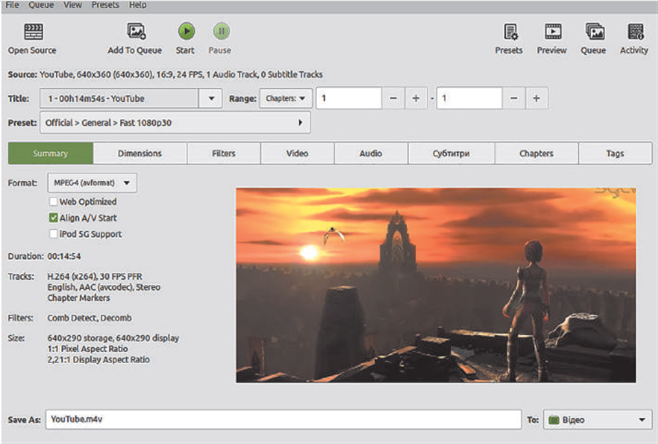This screenshot has height=444, width=658.
Task: Open the Range Chapters dropdown
Action: (x=286, y=98)
